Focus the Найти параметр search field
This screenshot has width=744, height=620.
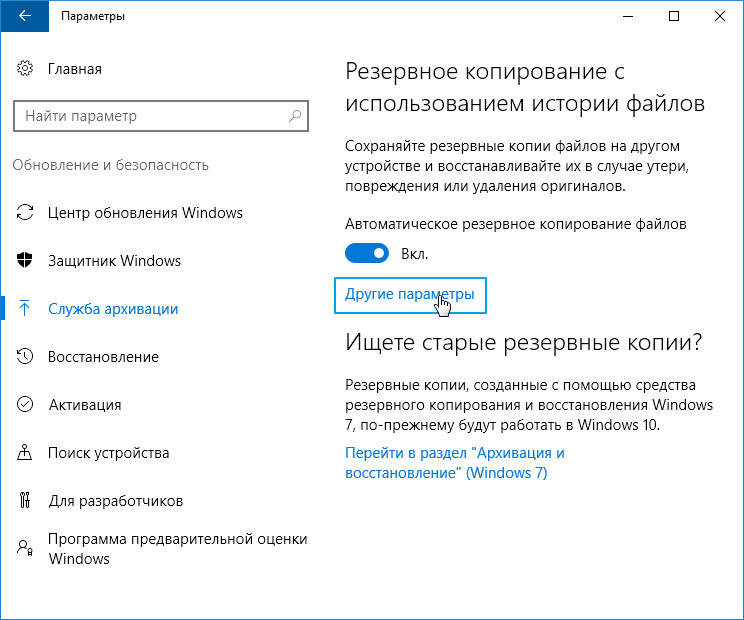pos(150,116)
